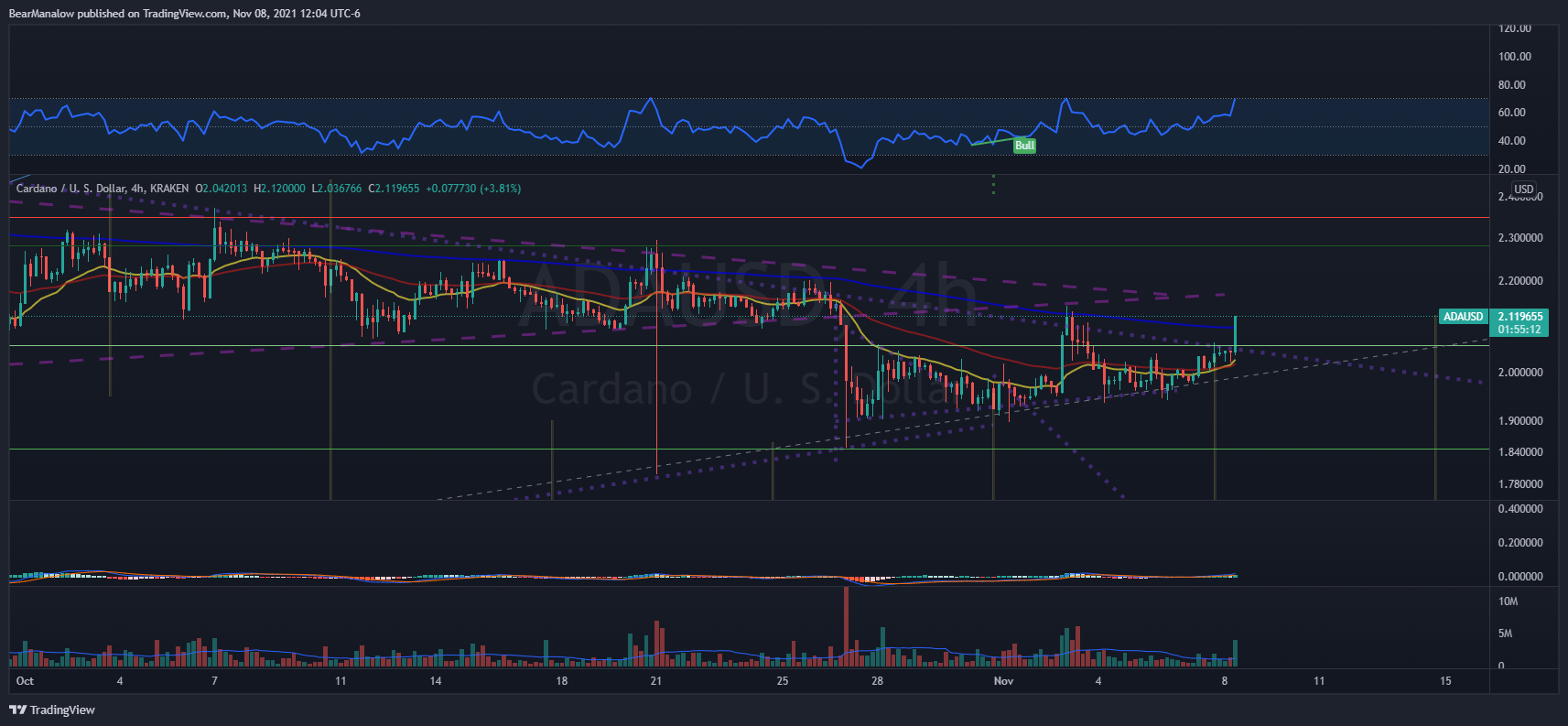Click the 25 date on time axis

coord(783,681)
